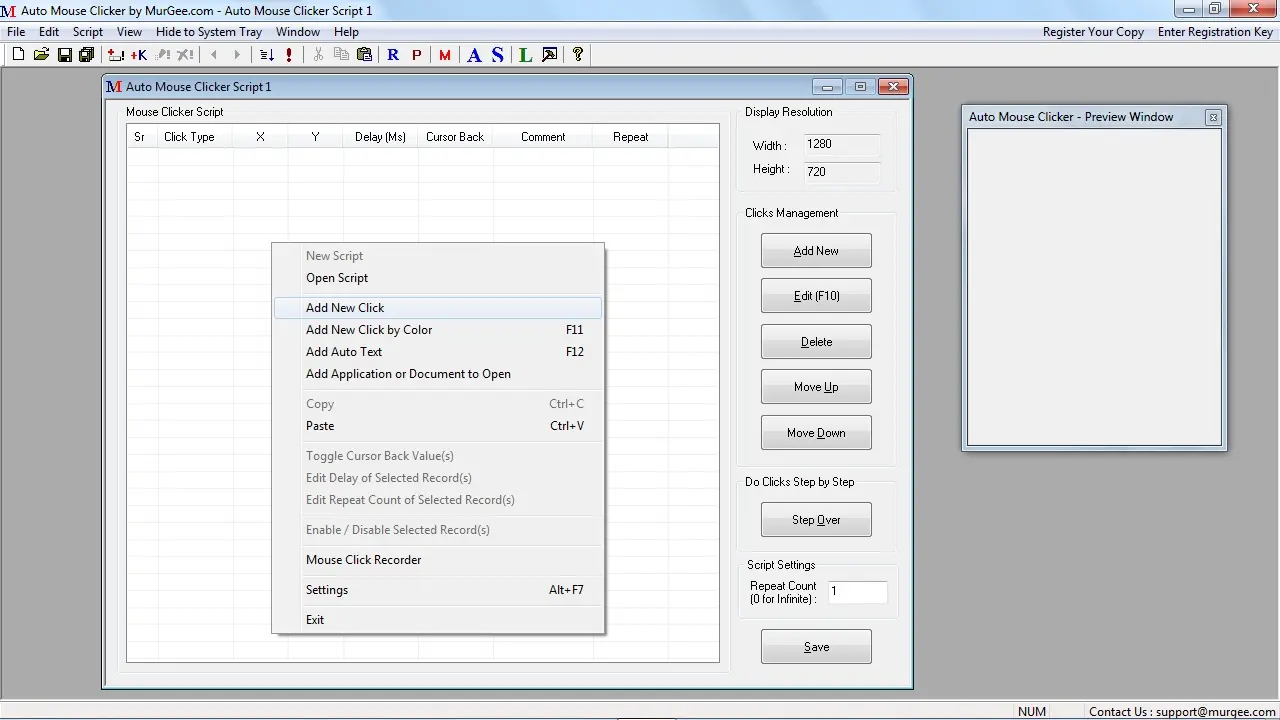Click the X column header
Screen dimensions: 1280x720
[x=260, y=137]
